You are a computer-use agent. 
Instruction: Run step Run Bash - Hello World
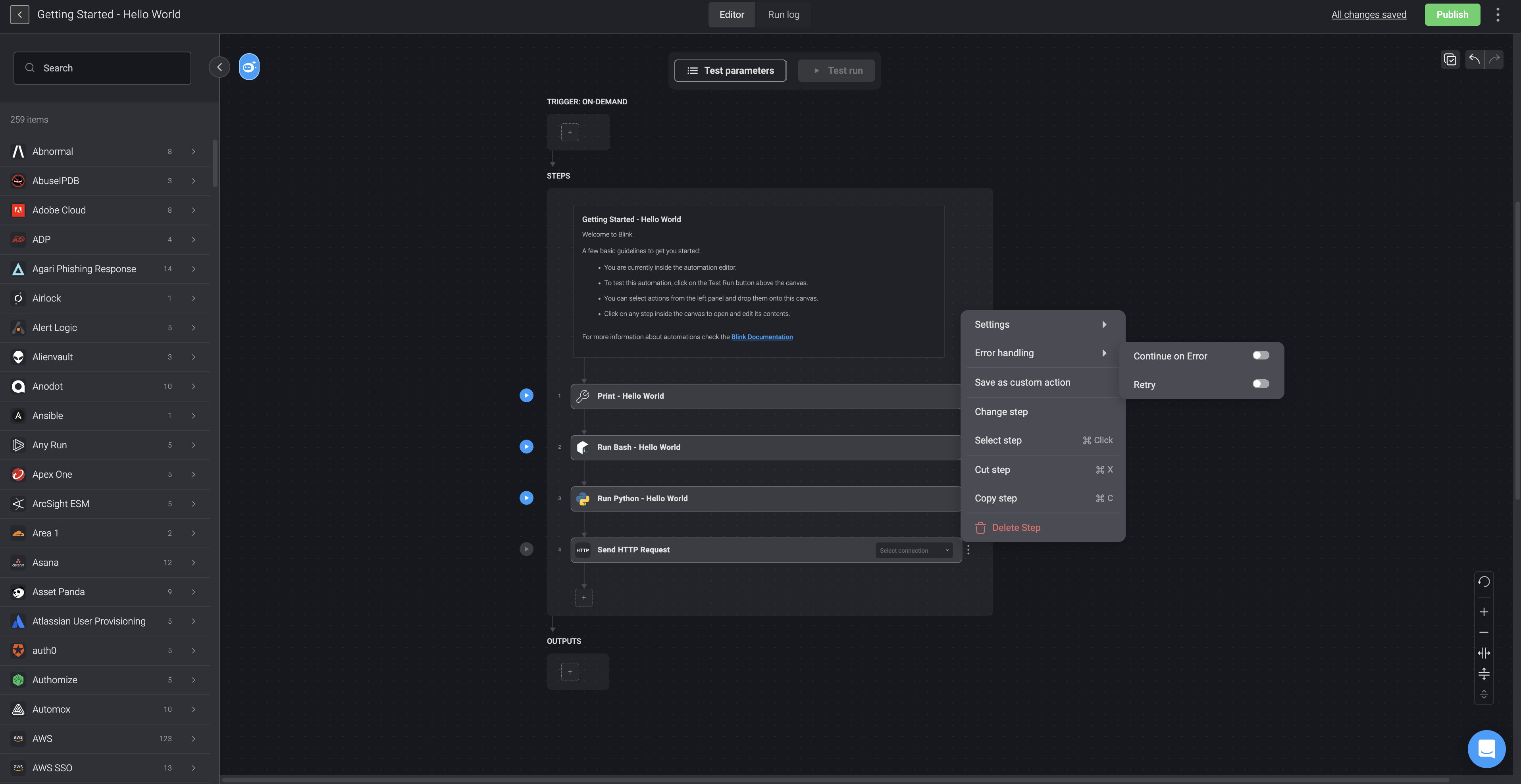526,447
